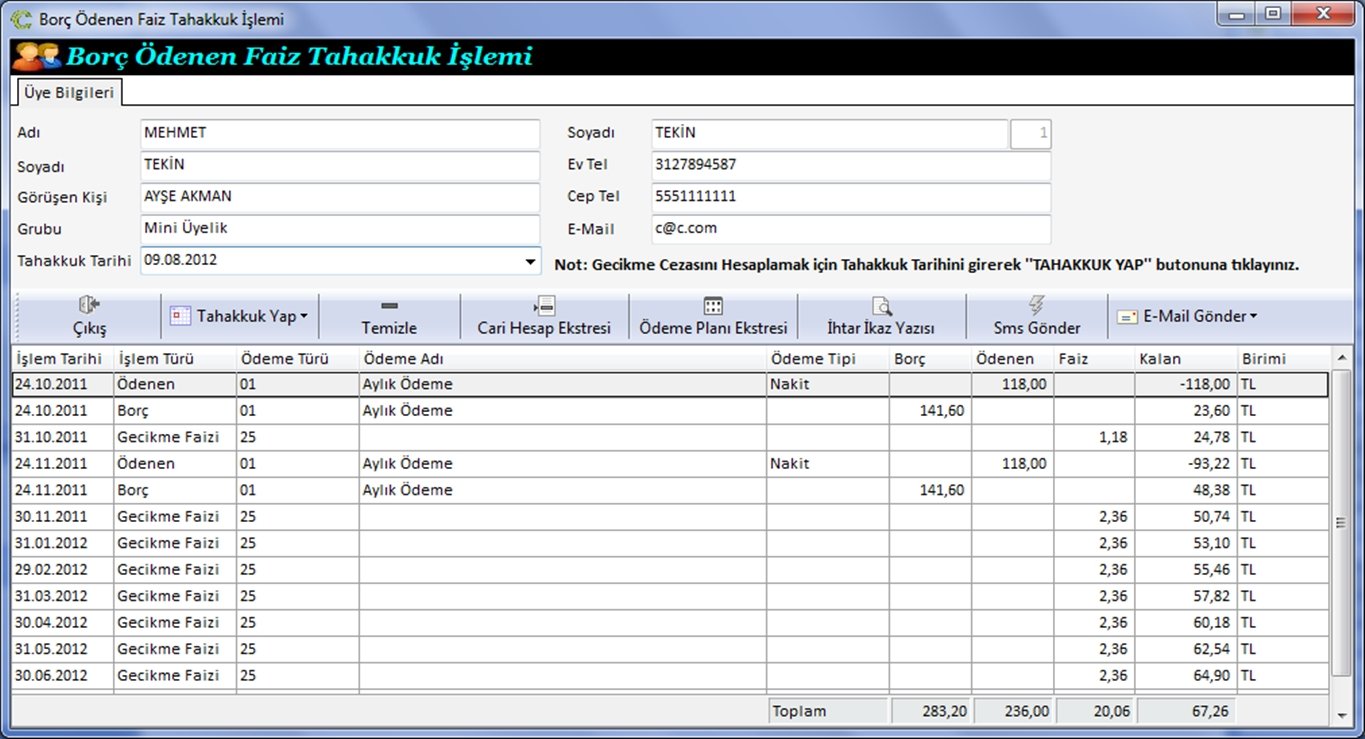Click the Çıkış exit door icon
The height and width of the screenshot is (739, 1365).
[88, 306]
